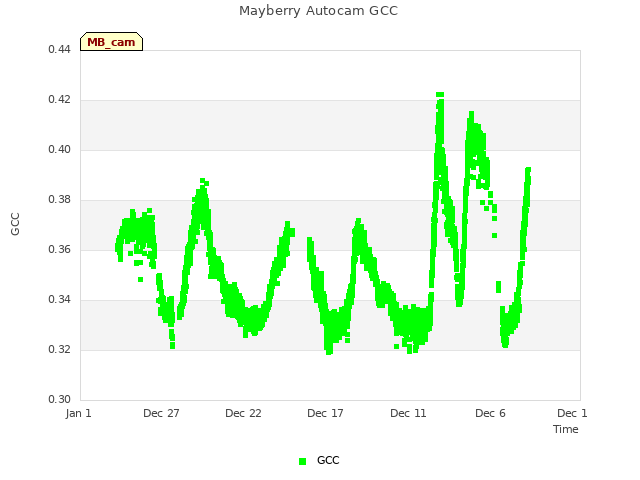Click the highest data point above 0.42
Viewport: 640px width, 480px height.
coord(440,95)
